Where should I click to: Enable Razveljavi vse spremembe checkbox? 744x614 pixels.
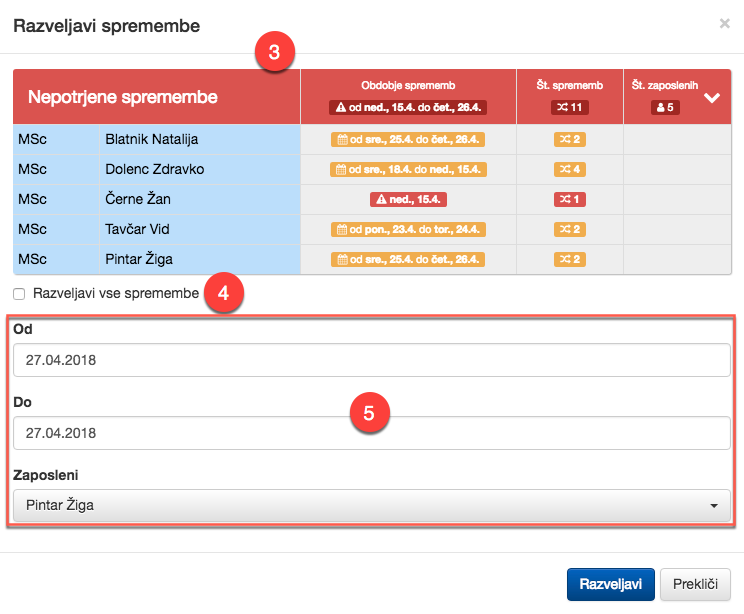(19, 294)
